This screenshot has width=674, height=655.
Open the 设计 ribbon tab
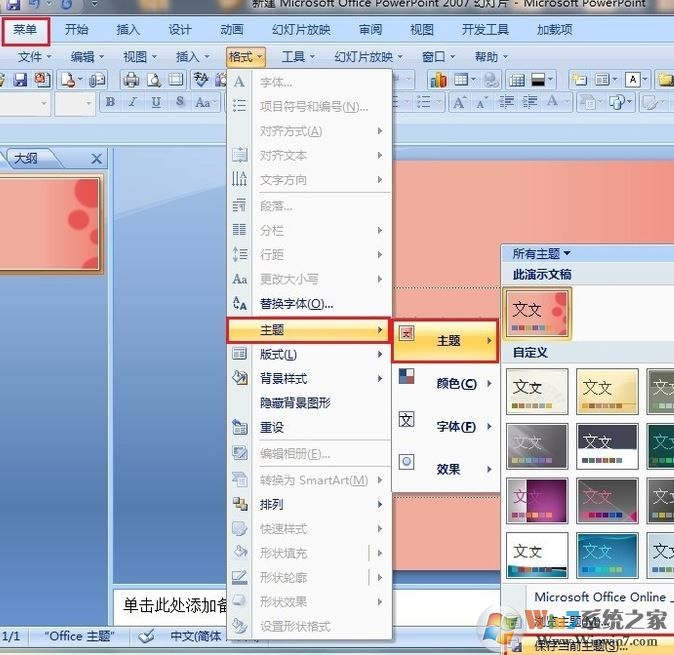coord(180,30)
